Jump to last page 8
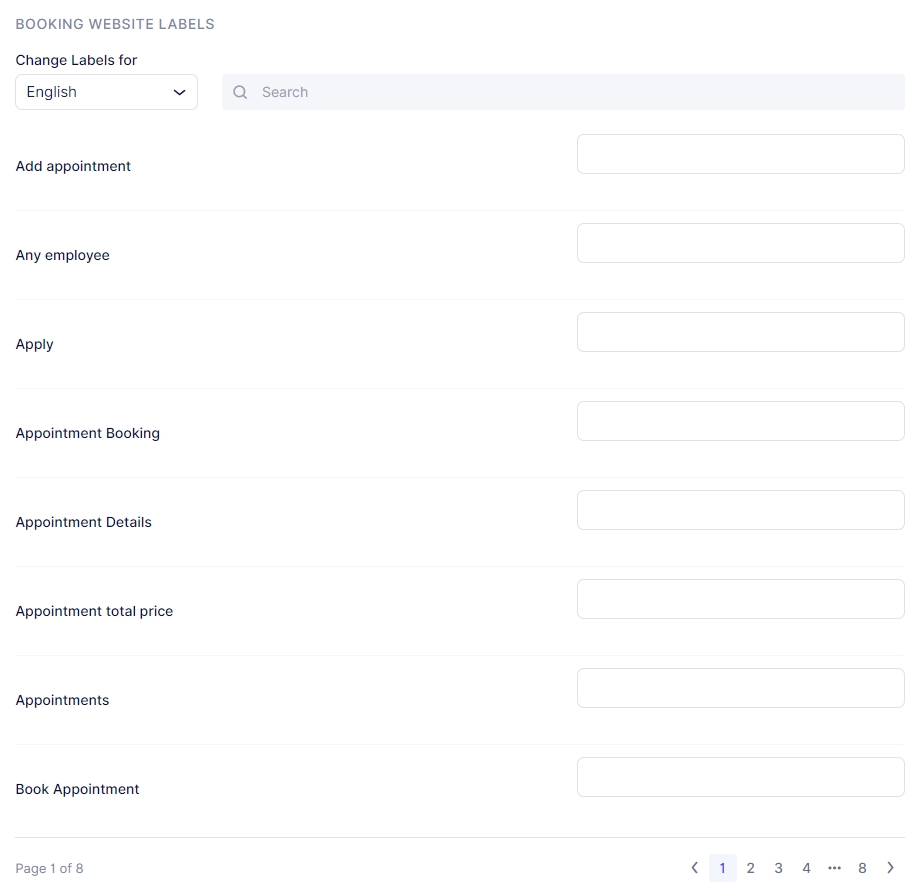919x896 pixels. pos(862,868)
